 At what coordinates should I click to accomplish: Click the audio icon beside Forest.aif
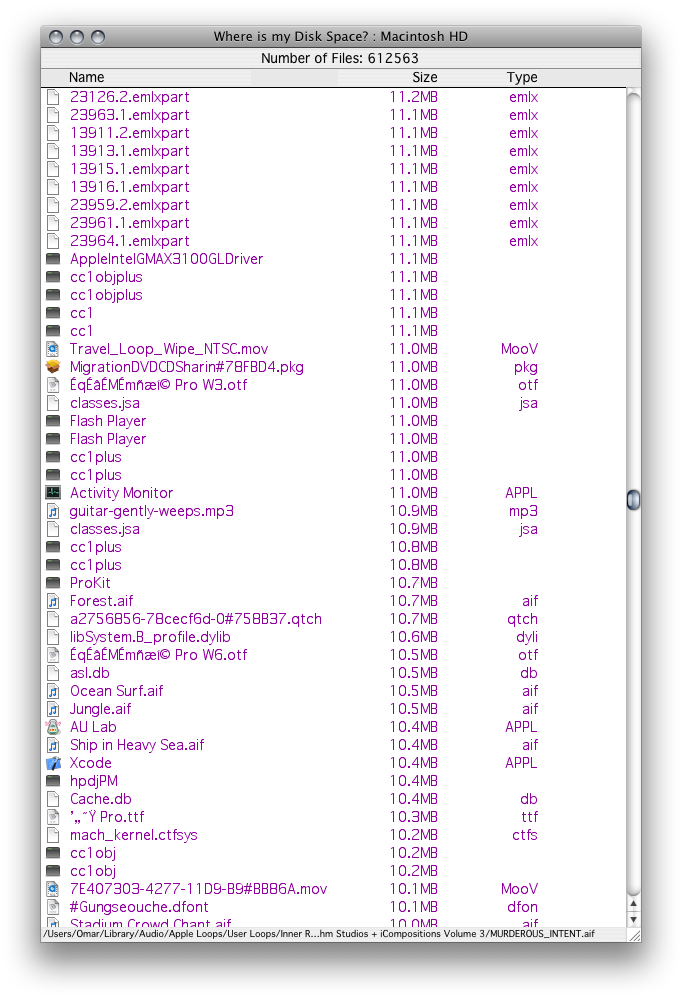(53, 601)
